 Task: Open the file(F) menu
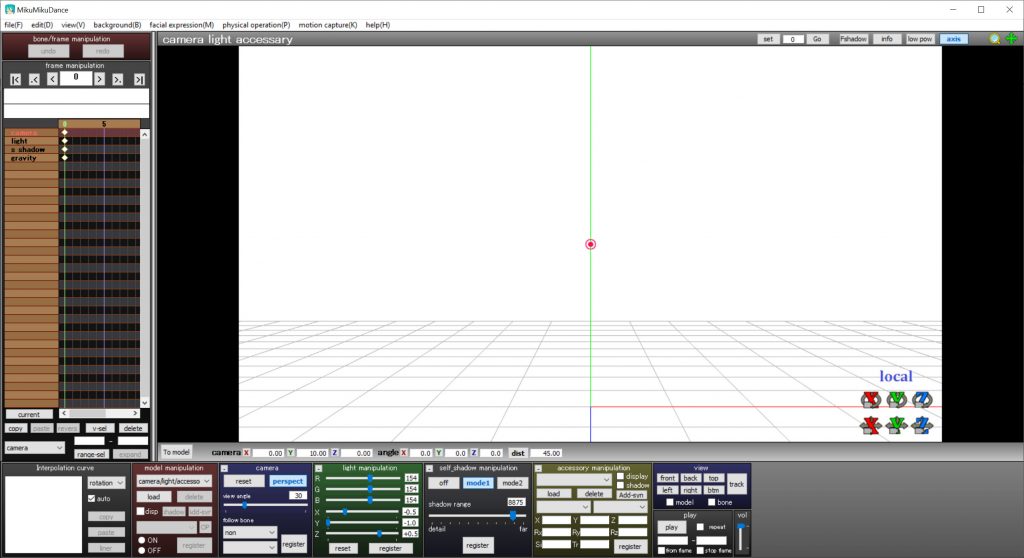coord(13,25)
